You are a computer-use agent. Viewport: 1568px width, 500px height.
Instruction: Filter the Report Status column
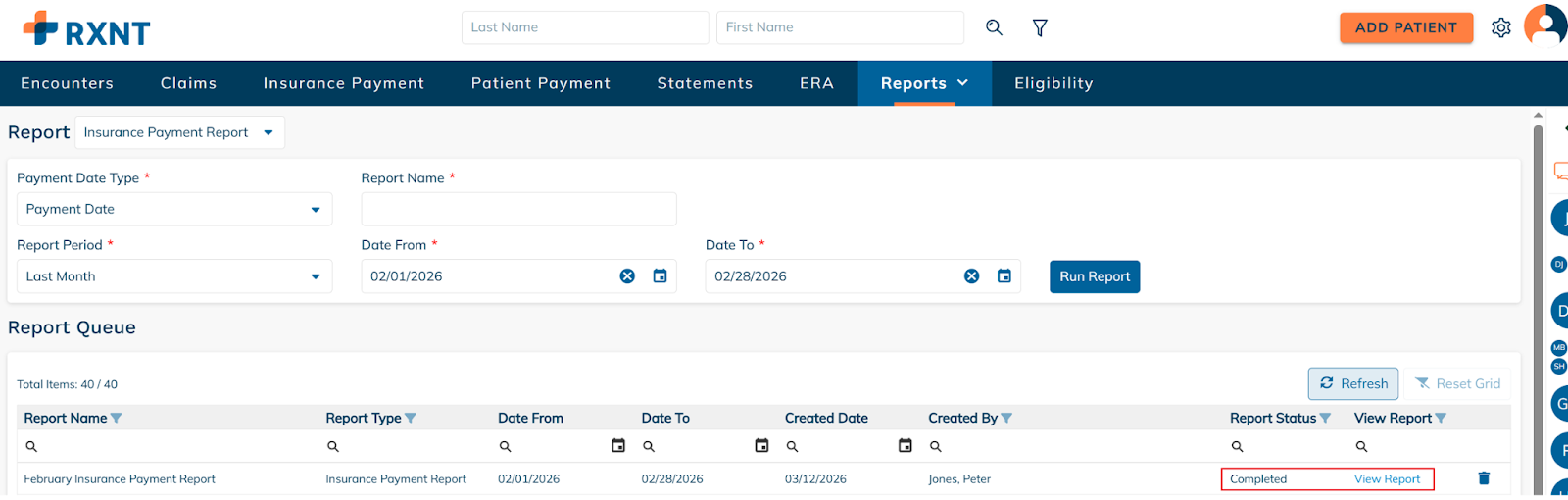point(1325,419)
